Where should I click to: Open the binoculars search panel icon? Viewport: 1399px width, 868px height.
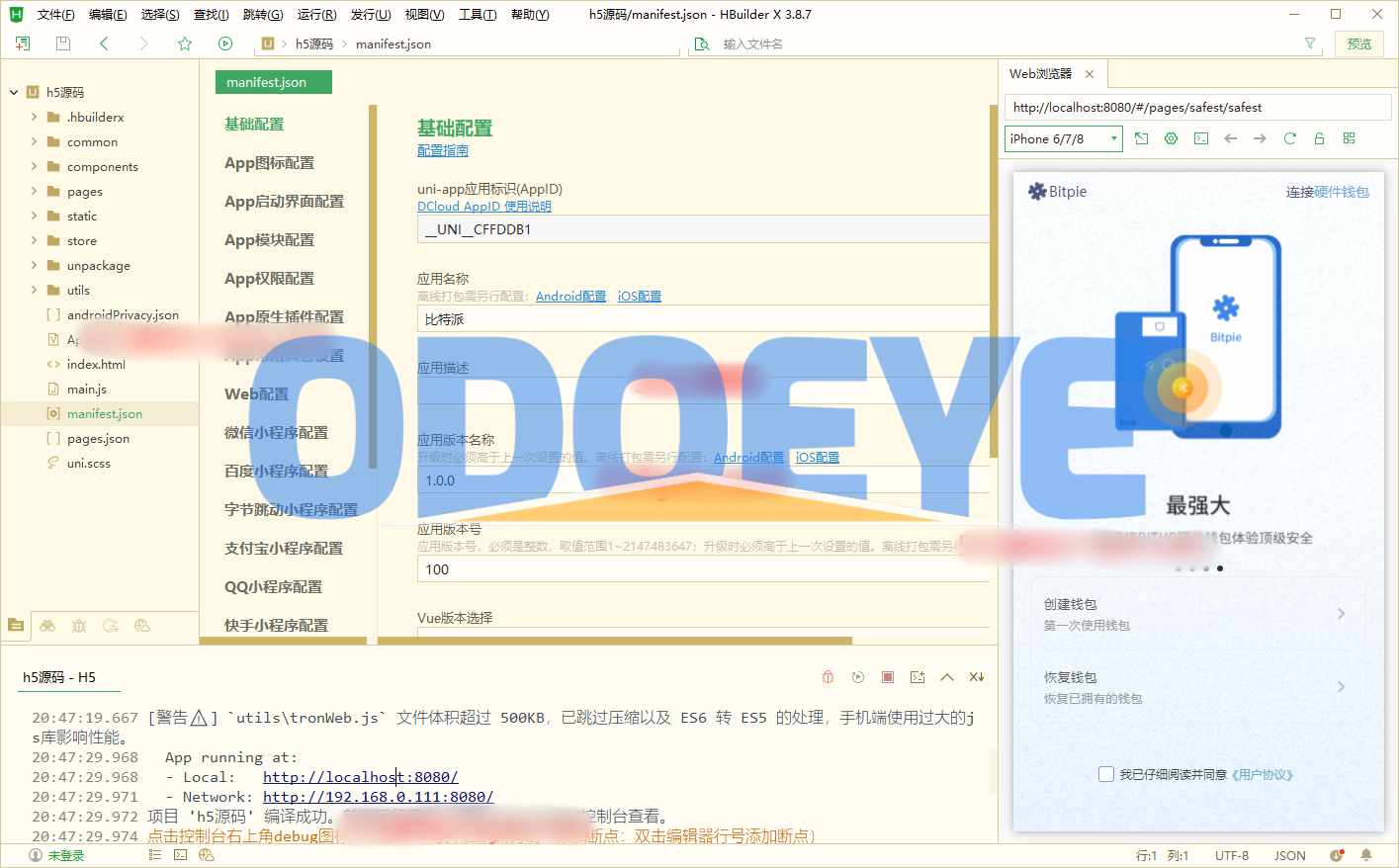coord(47,625)
